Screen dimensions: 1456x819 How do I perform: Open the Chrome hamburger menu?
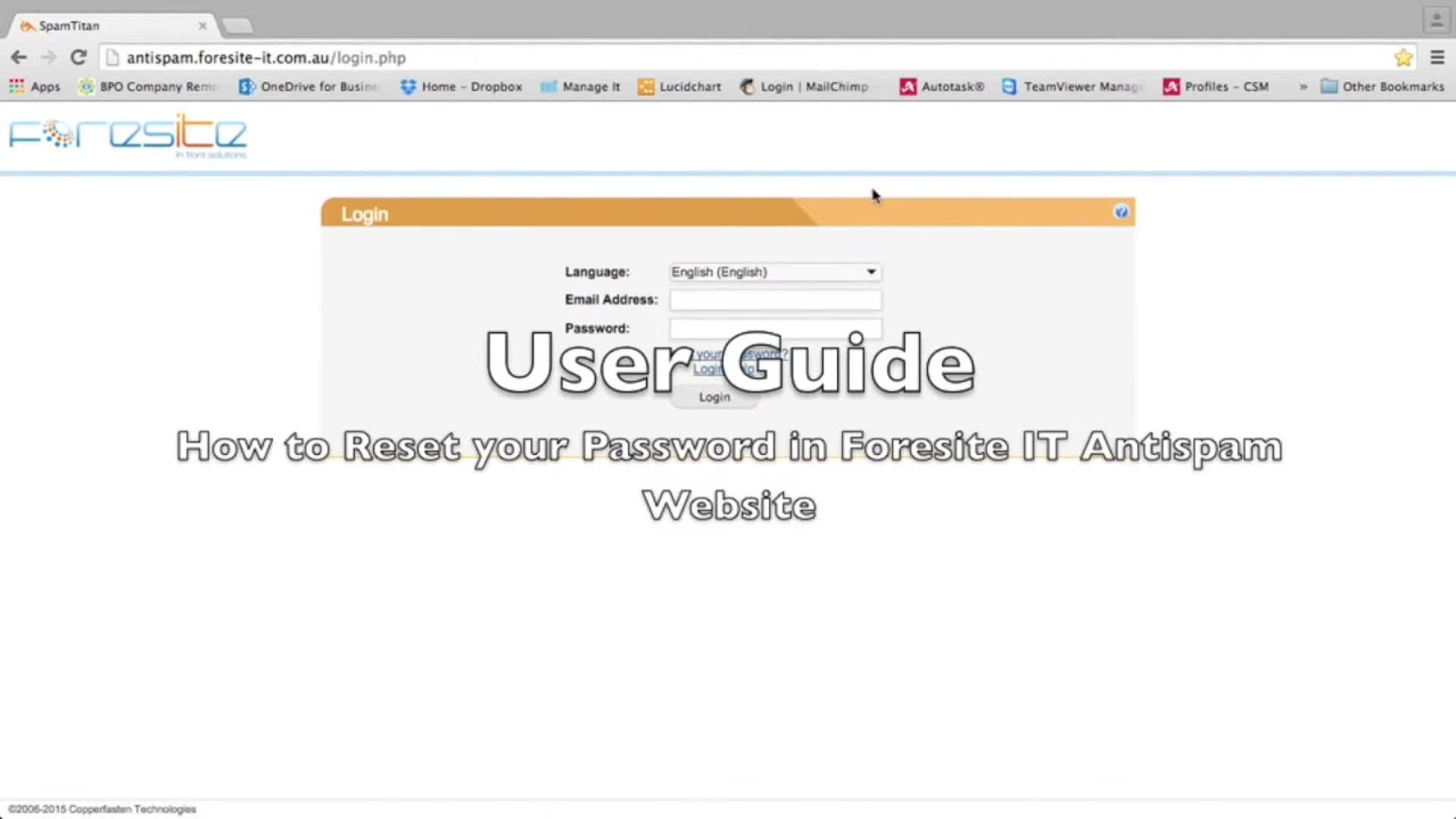pyautogui.click(x=1437, y=58)
